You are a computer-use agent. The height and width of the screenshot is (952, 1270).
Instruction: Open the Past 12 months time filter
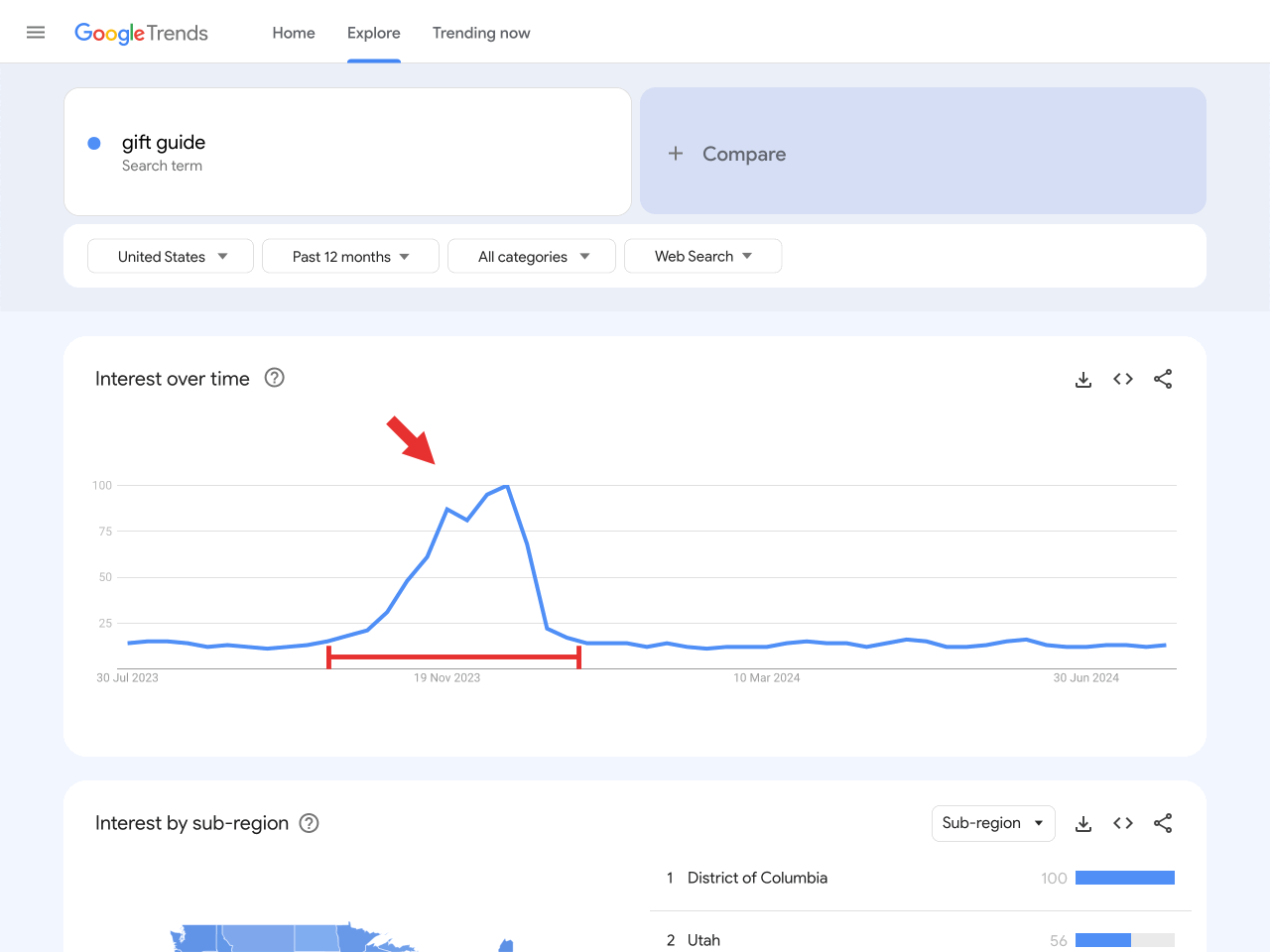point(350,256)
